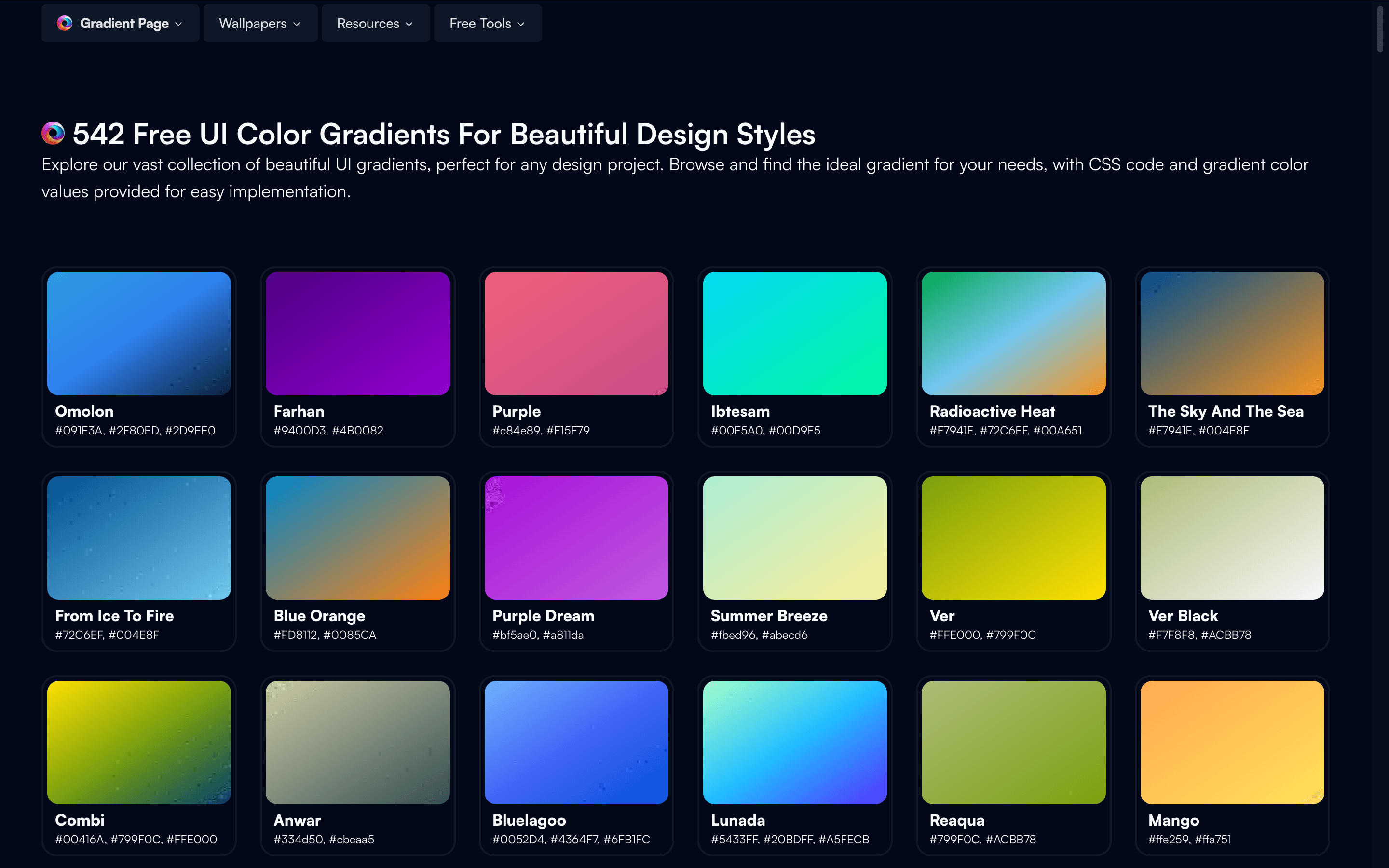The image size is (1389, 868).
Task: Open the Mango gradient preview
Action: 1232,742
